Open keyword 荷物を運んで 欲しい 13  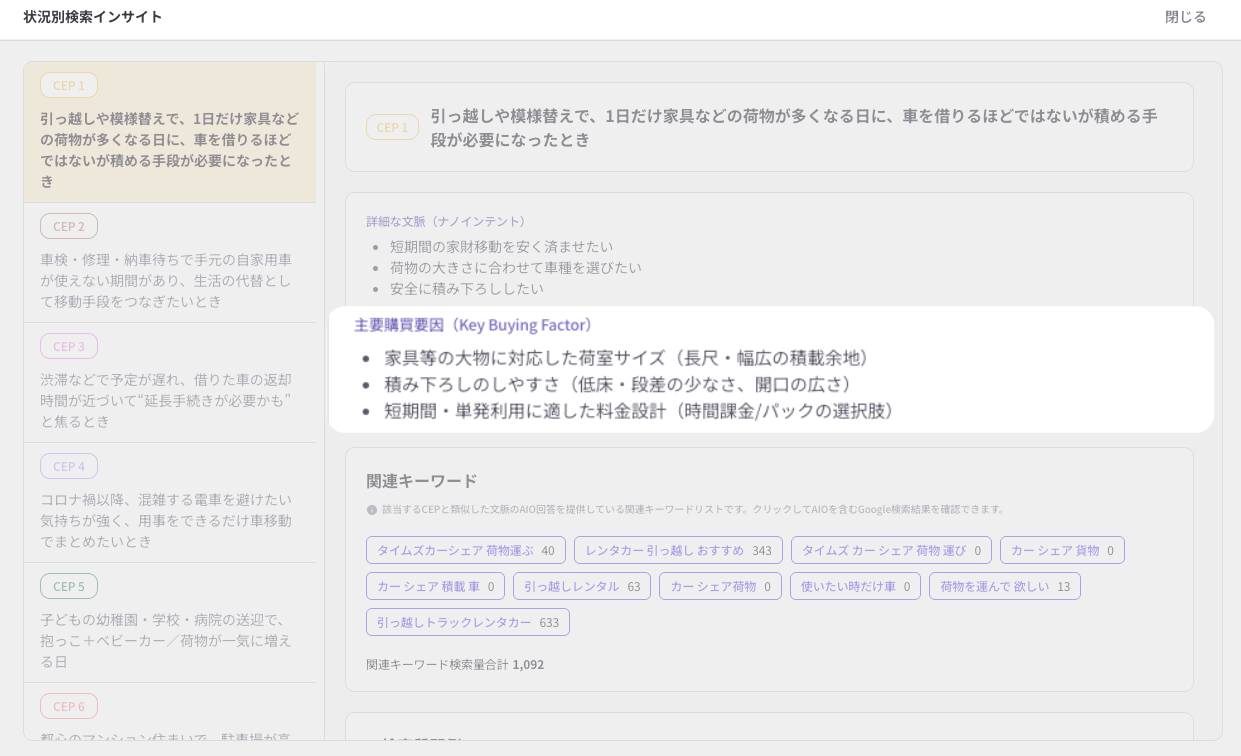tap(1005, 586)
